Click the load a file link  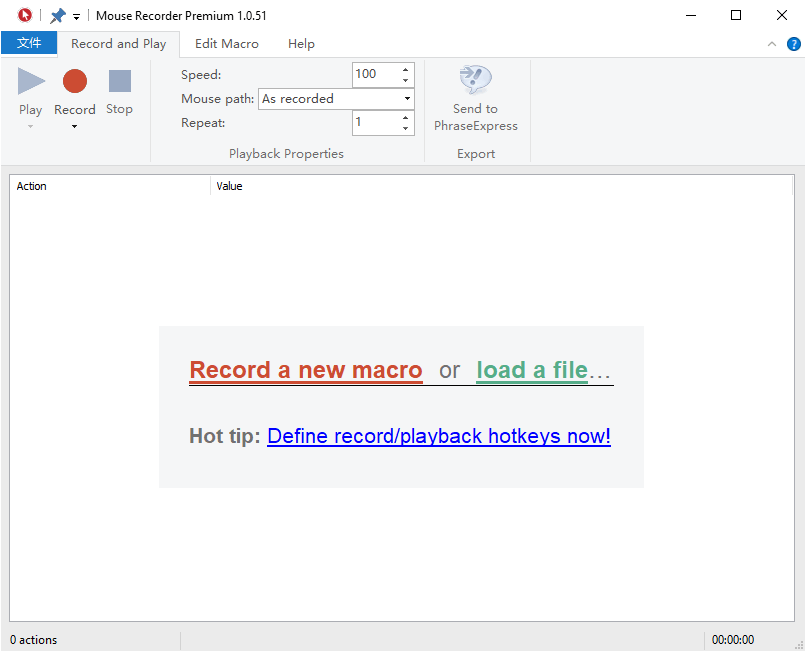tap(532, 370)
